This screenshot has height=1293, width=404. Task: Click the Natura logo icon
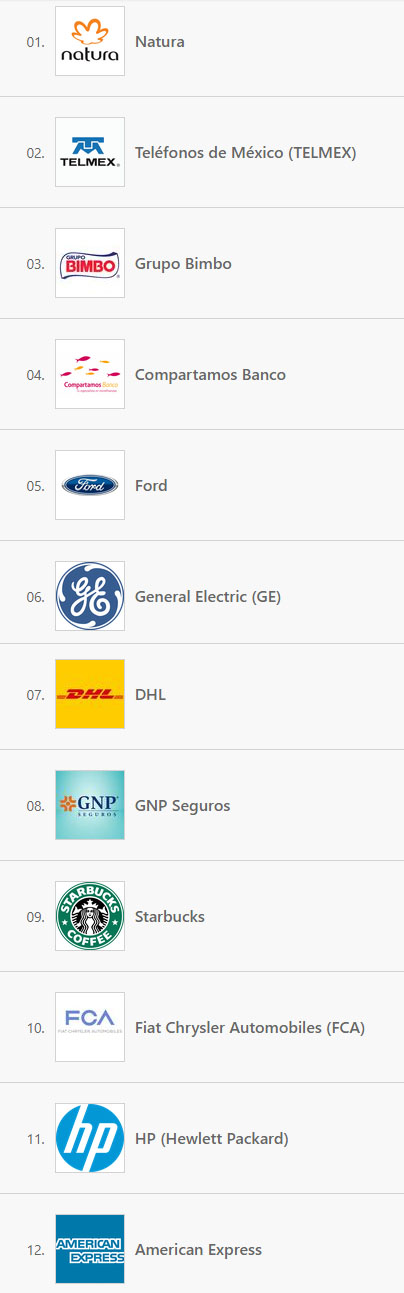click(90, 41)
